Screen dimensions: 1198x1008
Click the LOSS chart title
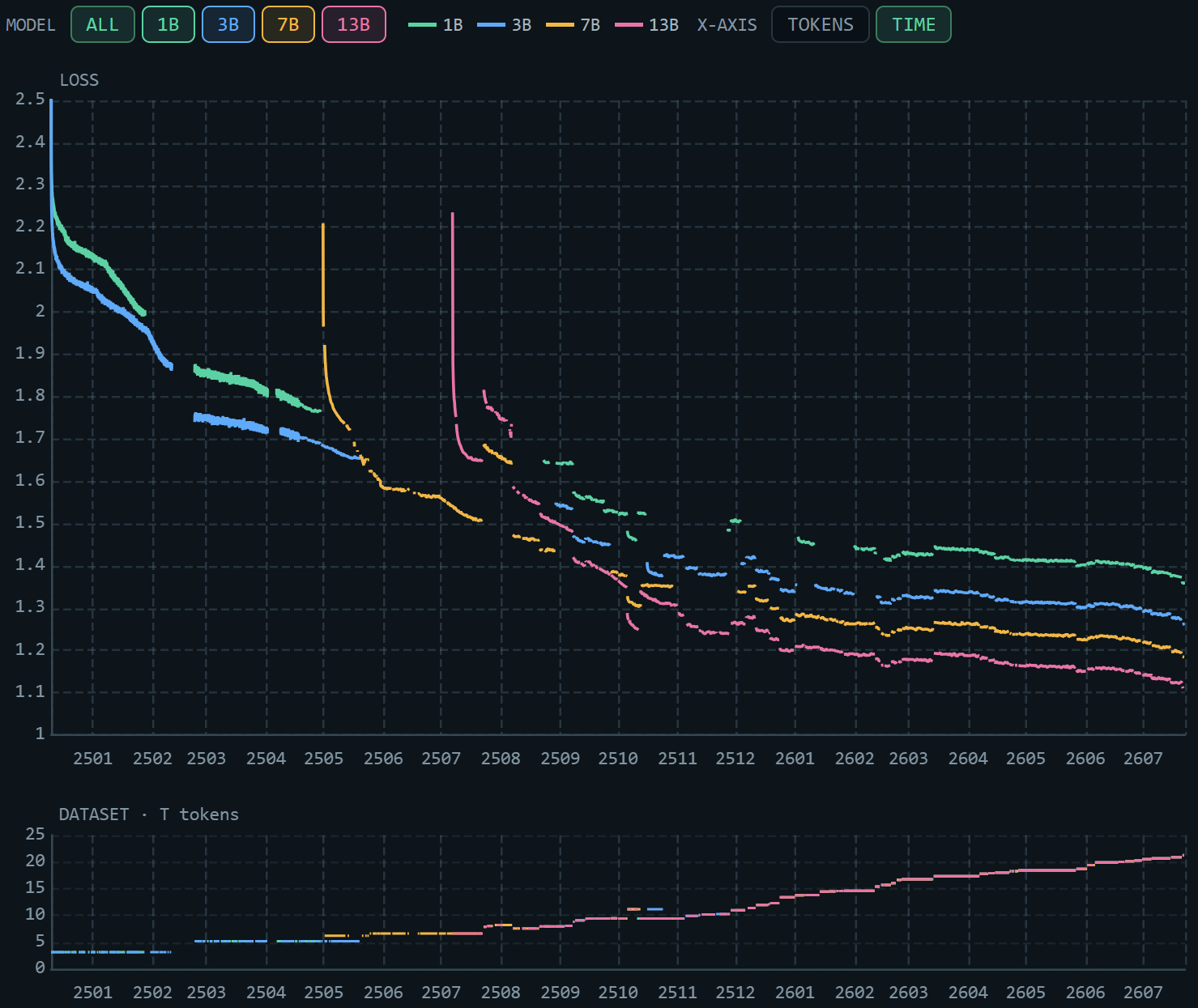(x=79, y=80)
